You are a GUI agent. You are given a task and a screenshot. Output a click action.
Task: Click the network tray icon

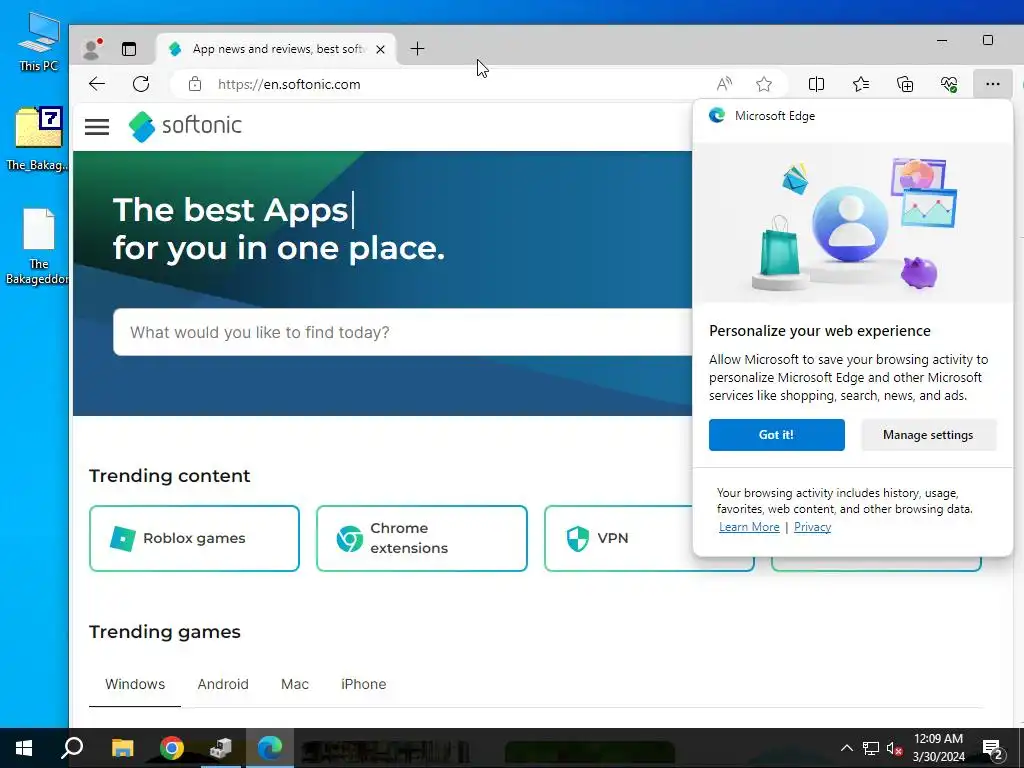pos(871,748)
